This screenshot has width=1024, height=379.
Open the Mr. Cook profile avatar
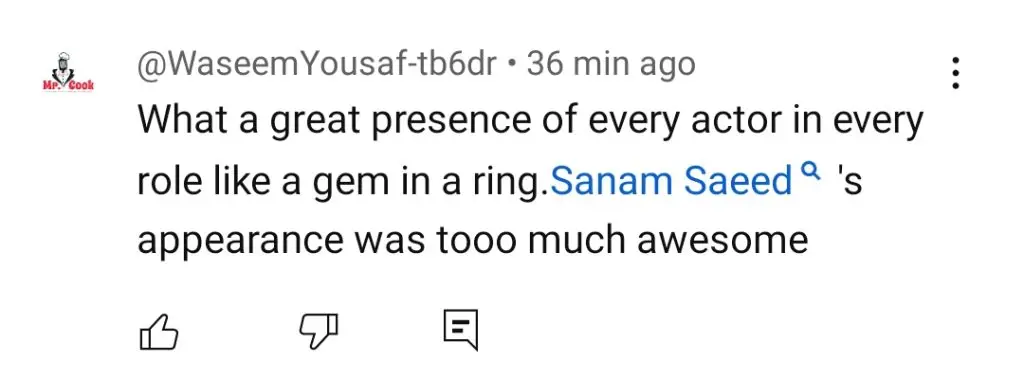pyautogui.click(x=68, y=72)
